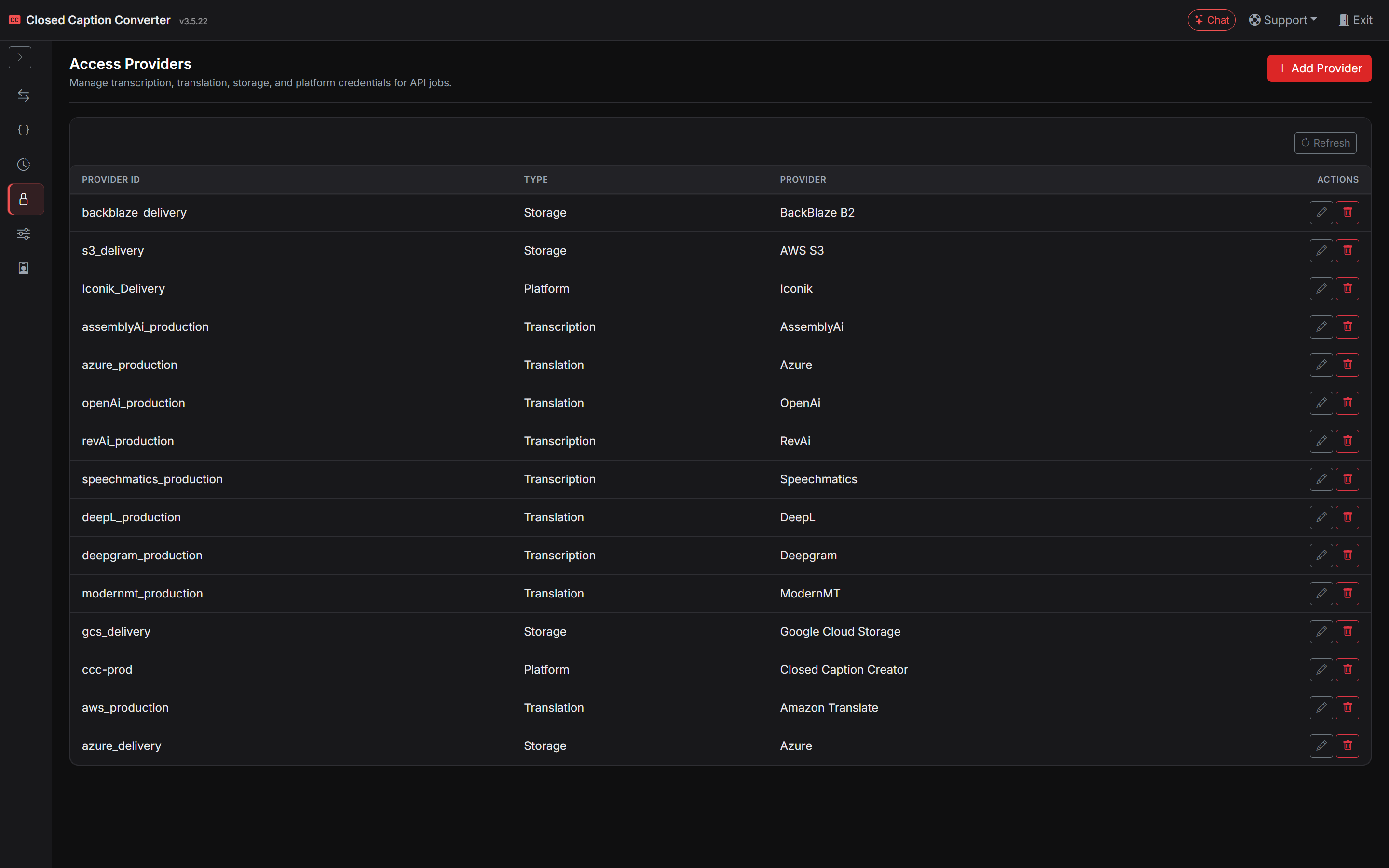Click the Google Cloud Storage provider cell
1389x868 pixels.
click(x=840, y=632)
